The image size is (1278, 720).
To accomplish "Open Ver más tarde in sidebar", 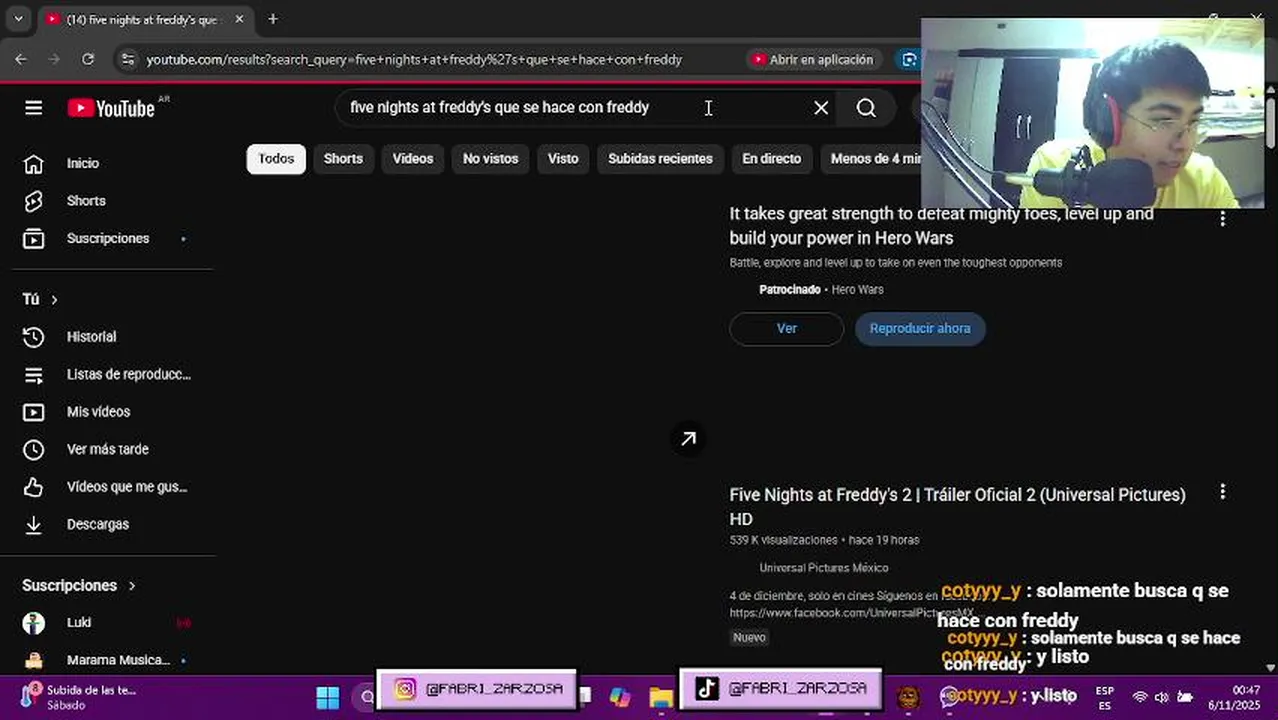I will click(107, 449).
